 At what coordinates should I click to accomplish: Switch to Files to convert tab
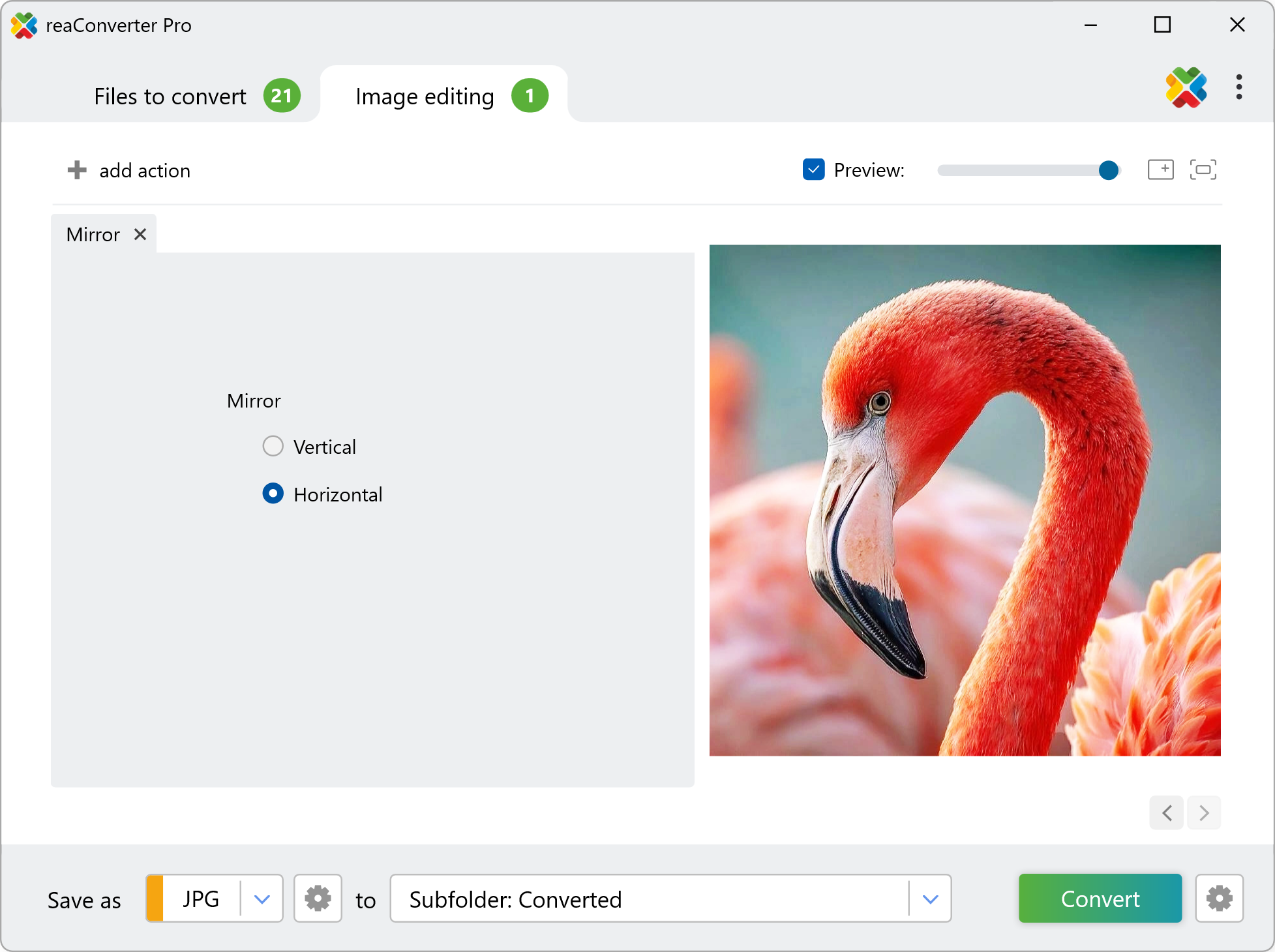(x=170, y=96)
